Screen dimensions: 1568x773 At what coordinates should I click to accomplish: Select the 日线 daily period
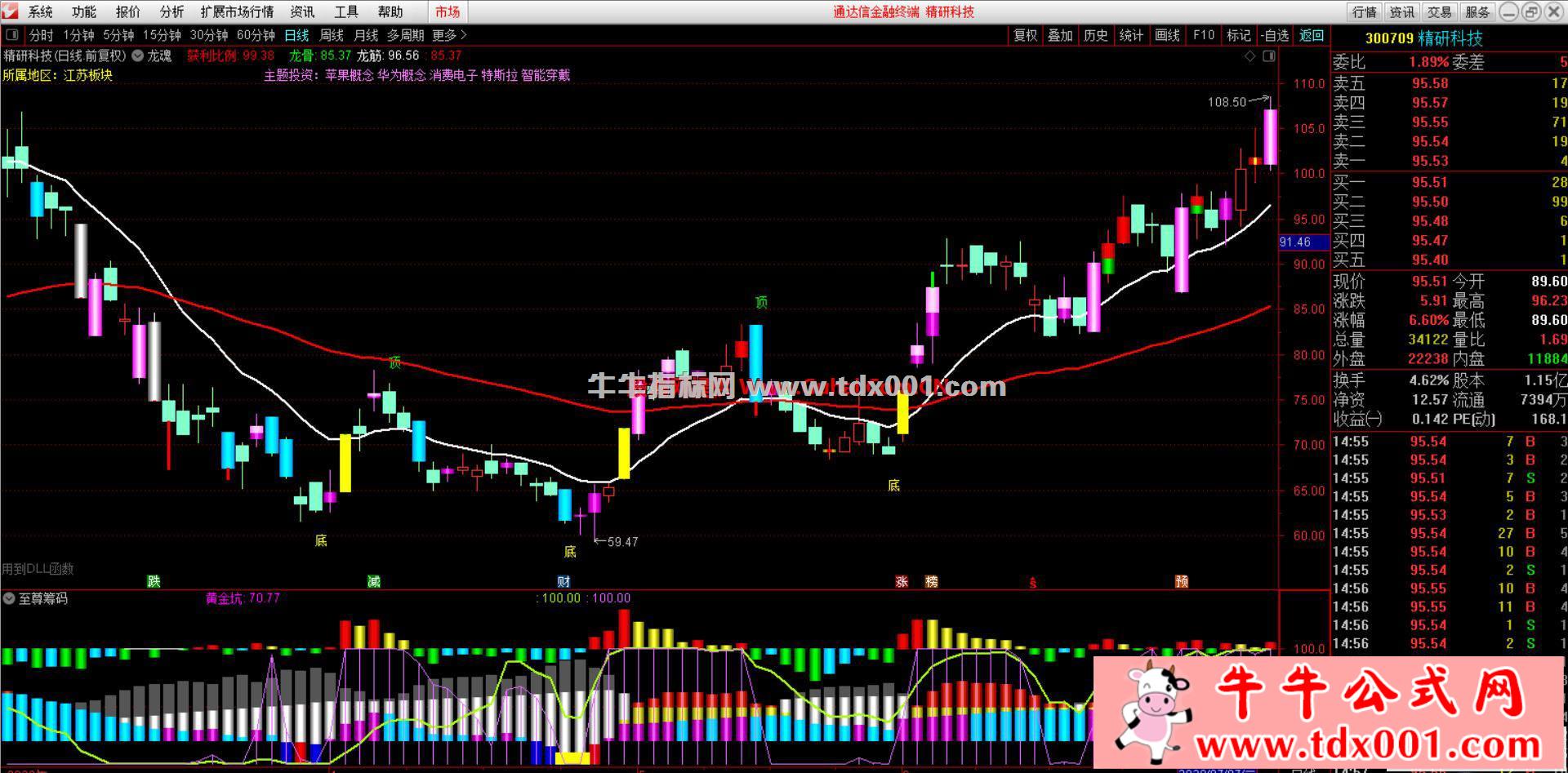coord(296,35)
